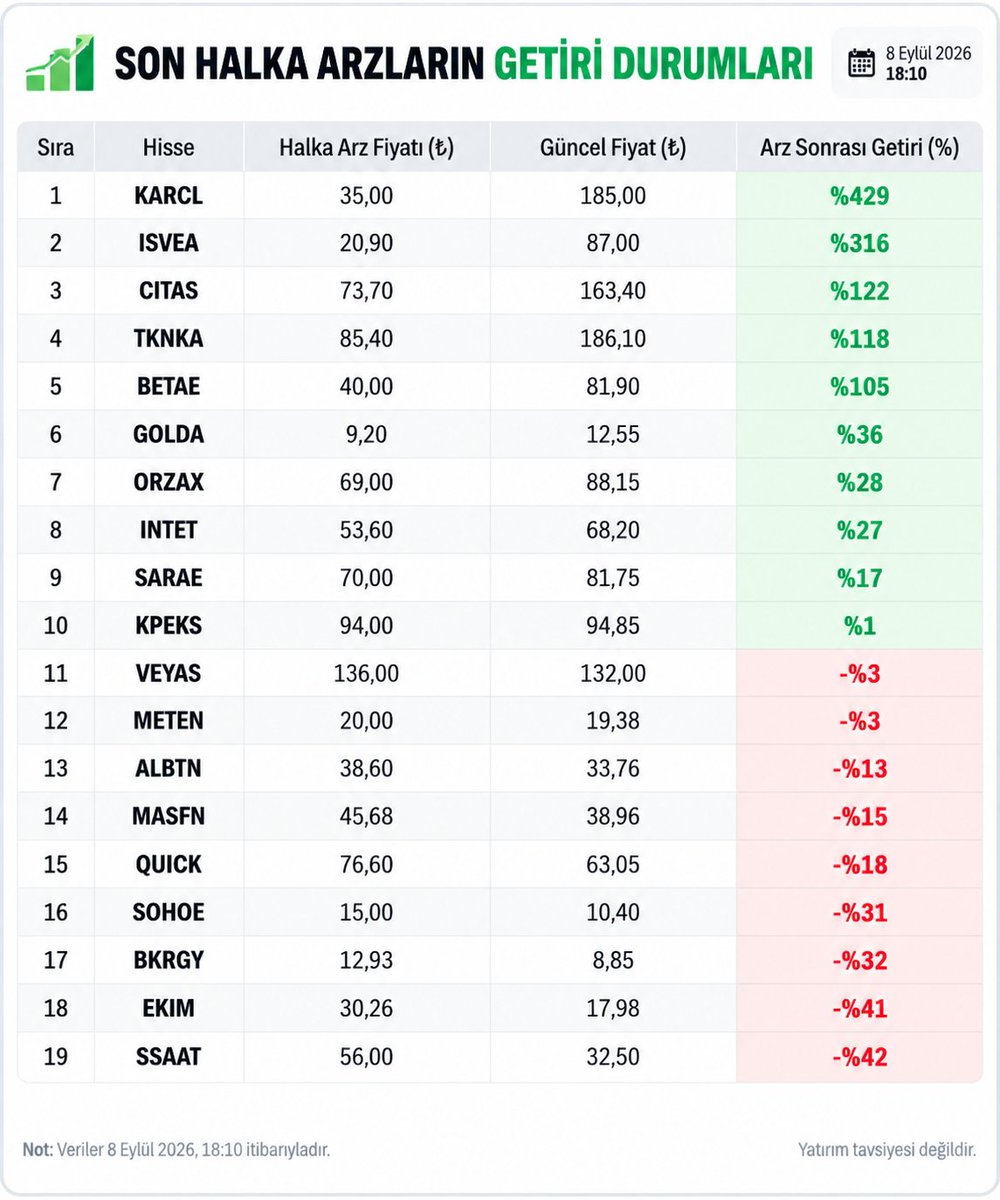Click the %118 return value for TKNKA
1000x1200 pixels.
[x=860, y=339]
